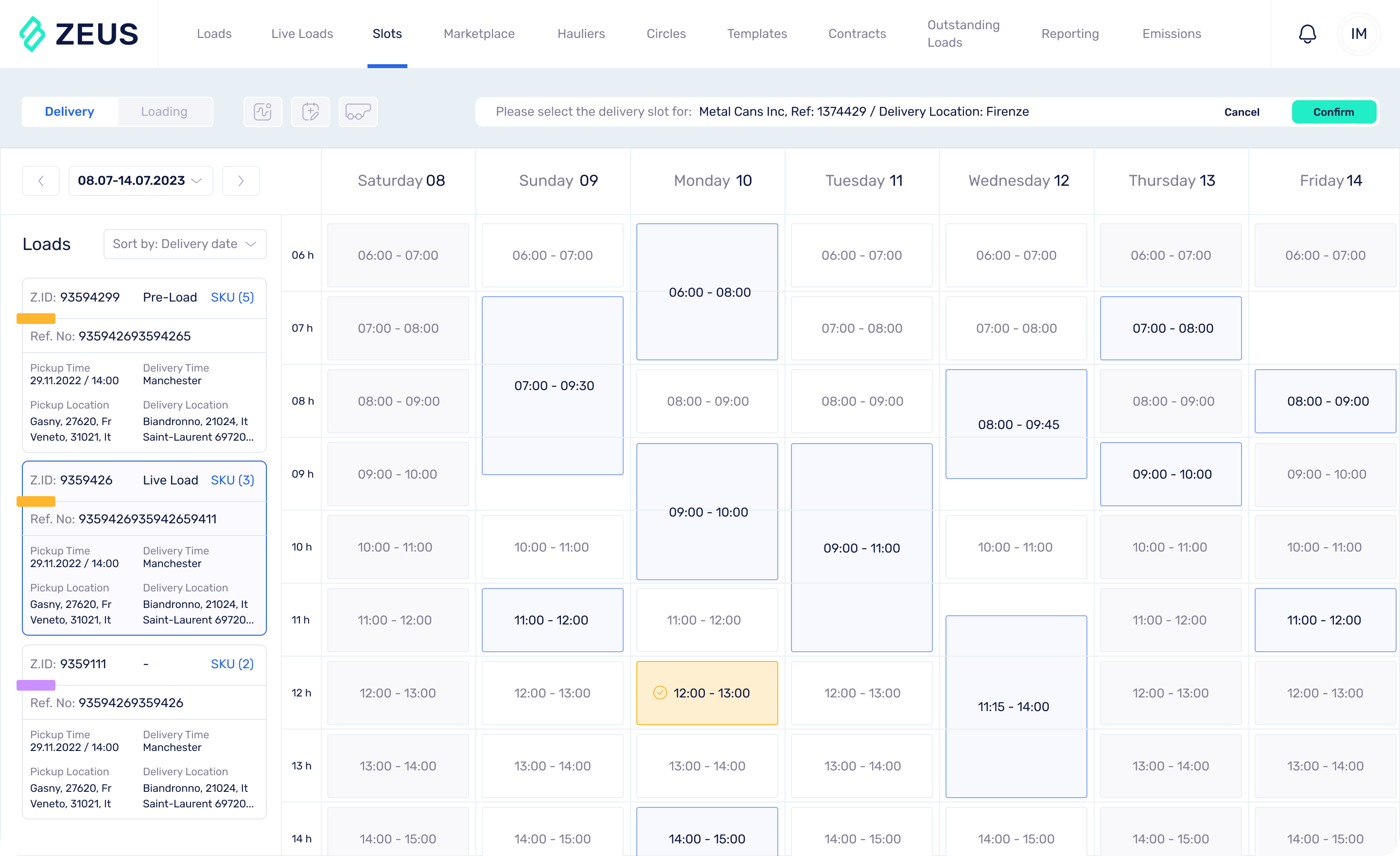The height and width of the screenshot is (856, 1400).
Task: Open the route activity tool icon
Action: point(262,111)
